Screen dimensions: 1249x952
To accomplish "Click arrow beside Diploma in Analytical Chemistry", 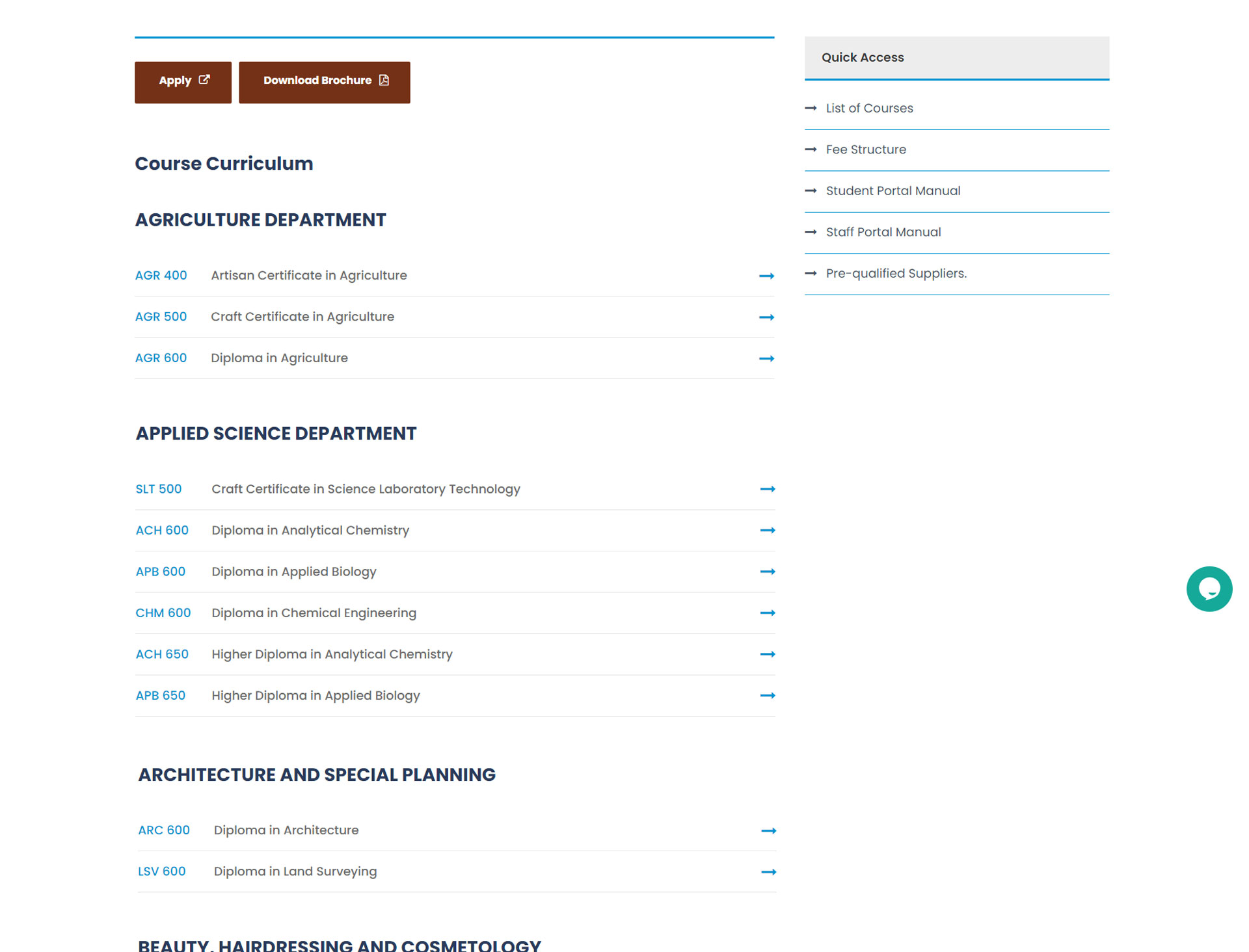I will [x=767, y=531].
